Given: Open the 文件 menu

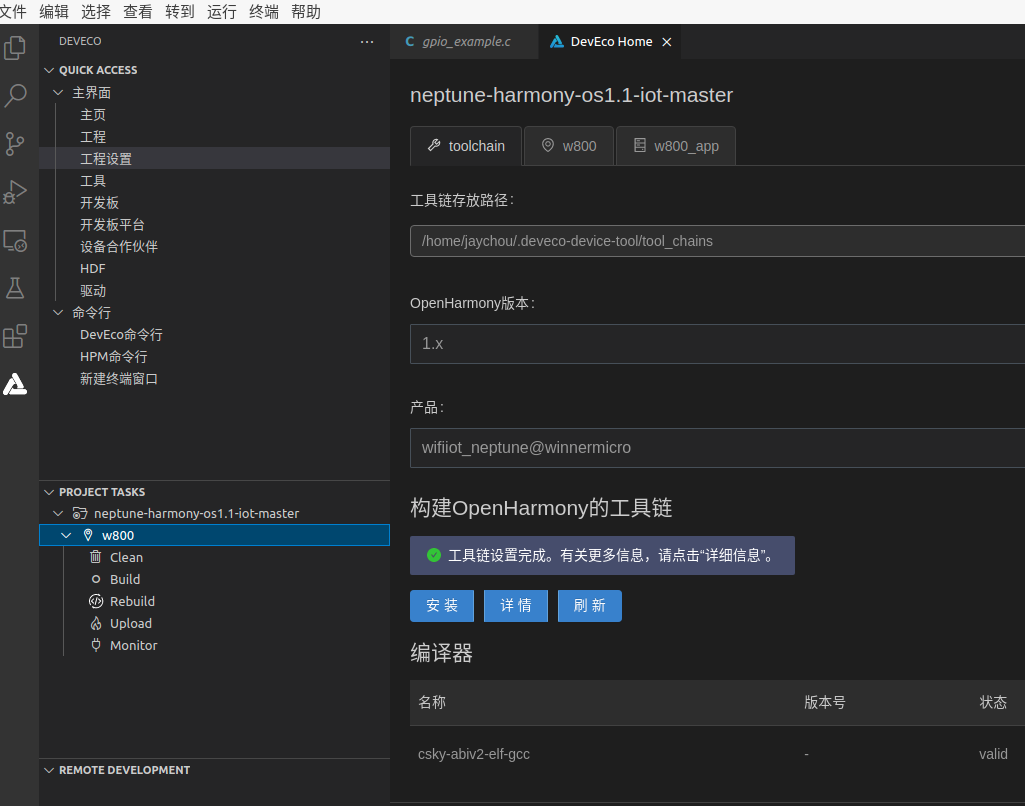Looking at the screenshot, I should (x=13, y=12).
